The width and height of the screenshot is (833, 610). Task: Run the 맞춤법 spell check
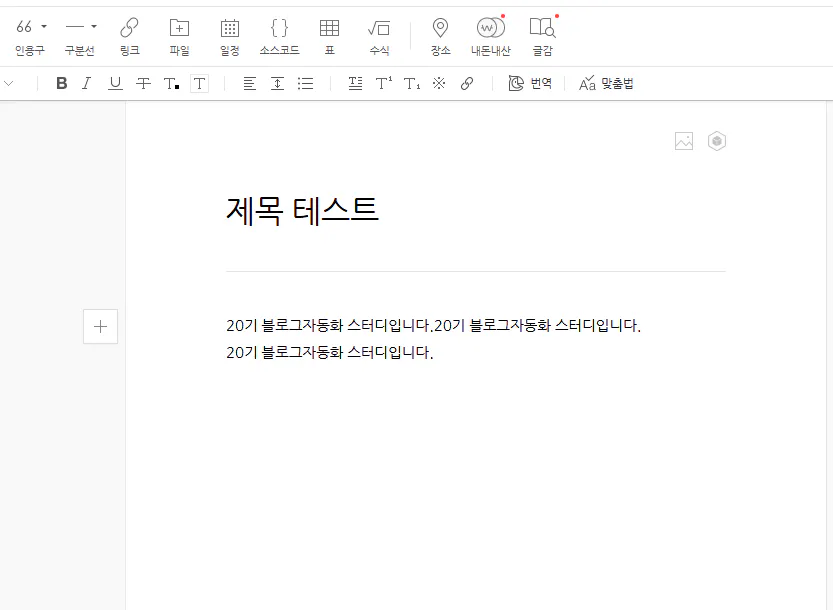(606, 83)
